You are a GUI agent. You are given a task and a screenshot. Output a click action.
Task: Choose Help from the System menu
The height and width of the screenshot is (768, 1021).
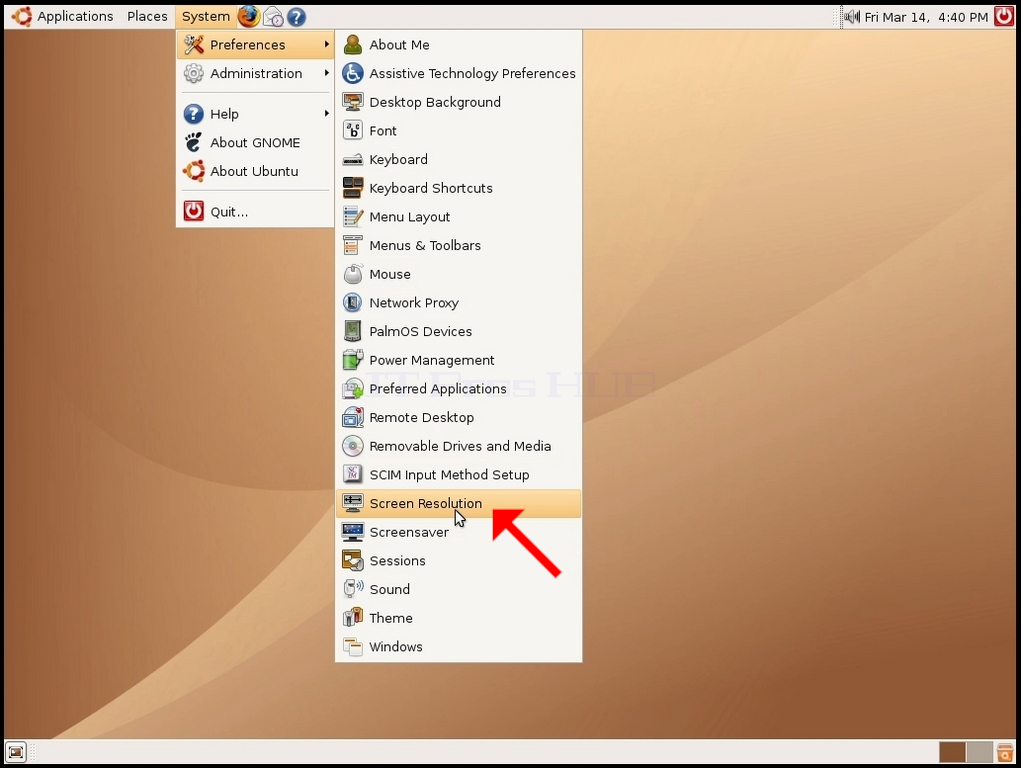(255, 114)
